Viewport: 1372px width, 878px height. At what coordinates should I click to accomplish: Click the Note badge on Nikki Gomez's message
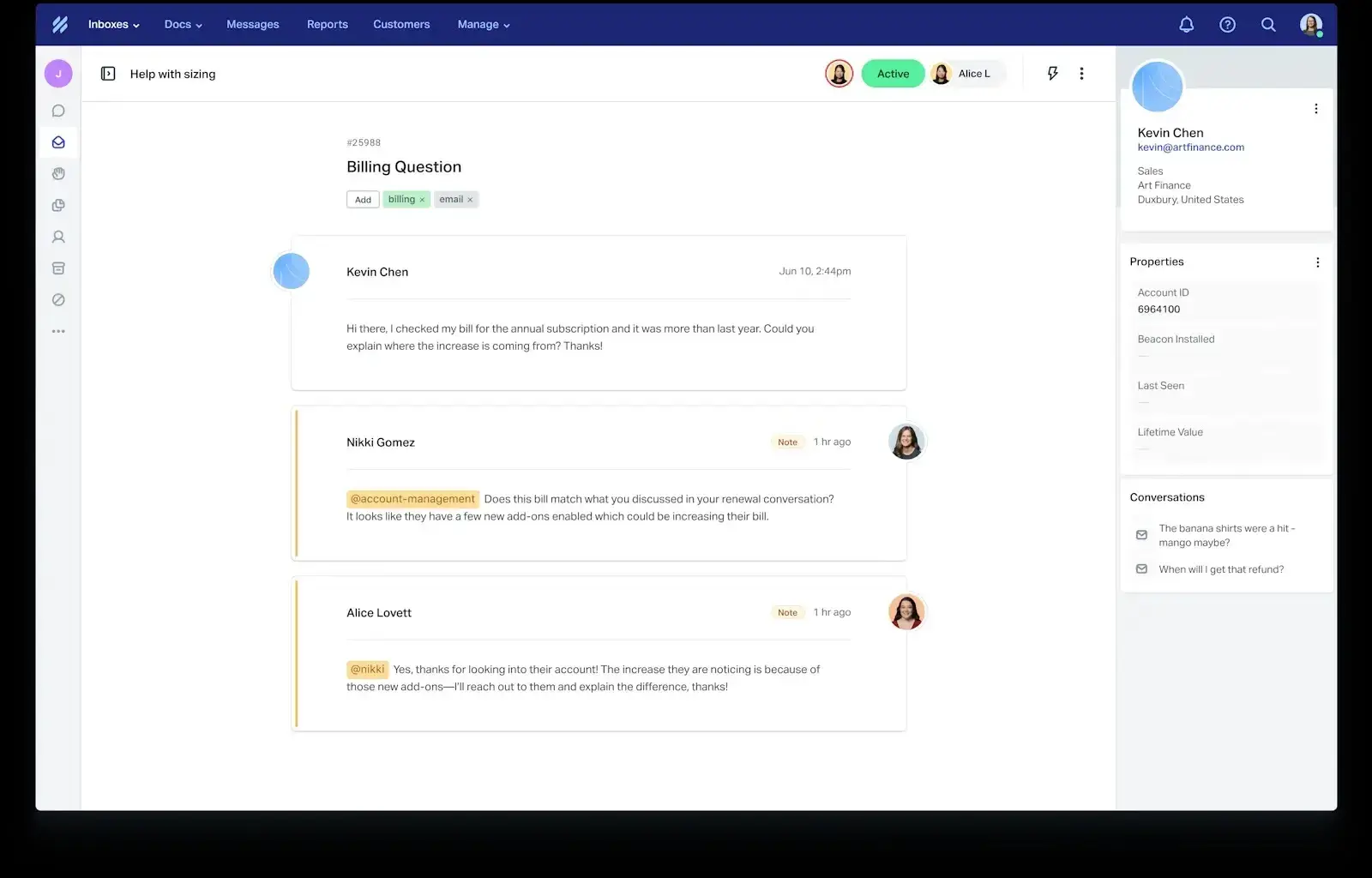tap(787, 442)
